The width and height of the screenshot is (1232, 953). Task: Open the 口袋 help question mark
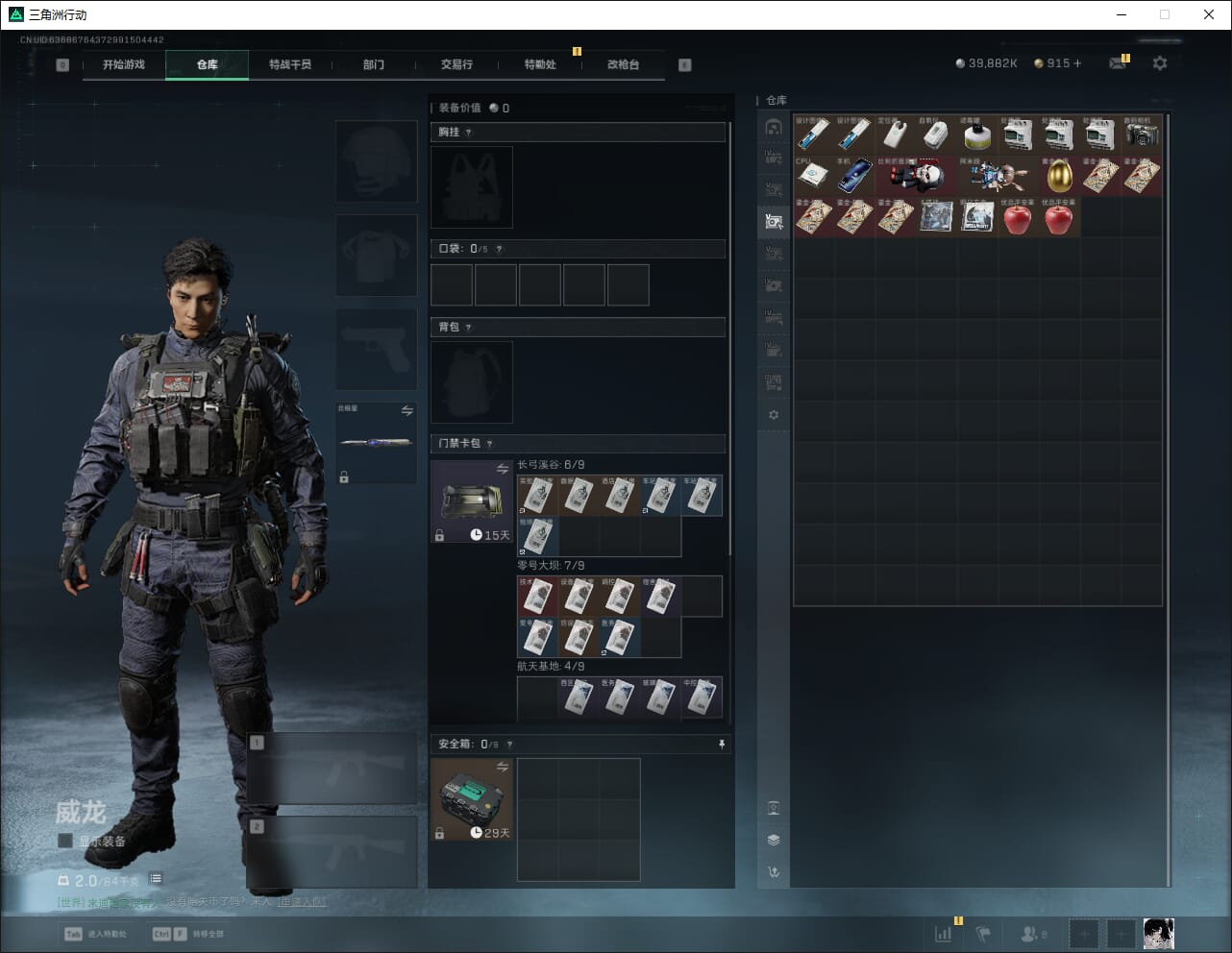499,249
